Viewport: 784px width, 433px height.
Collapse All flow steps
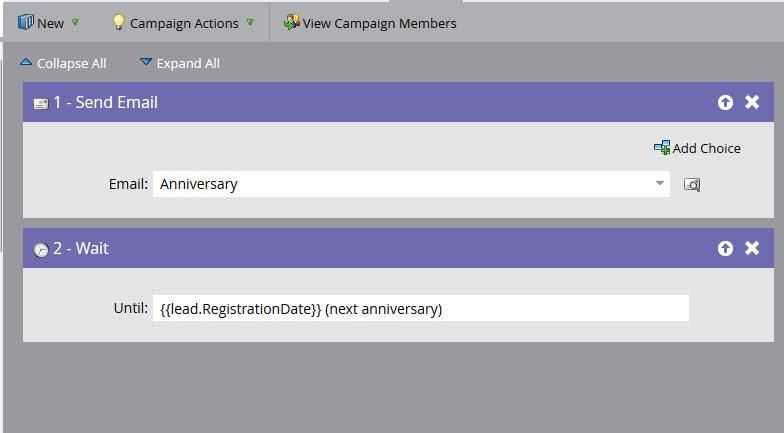click(x=62, y=63)
